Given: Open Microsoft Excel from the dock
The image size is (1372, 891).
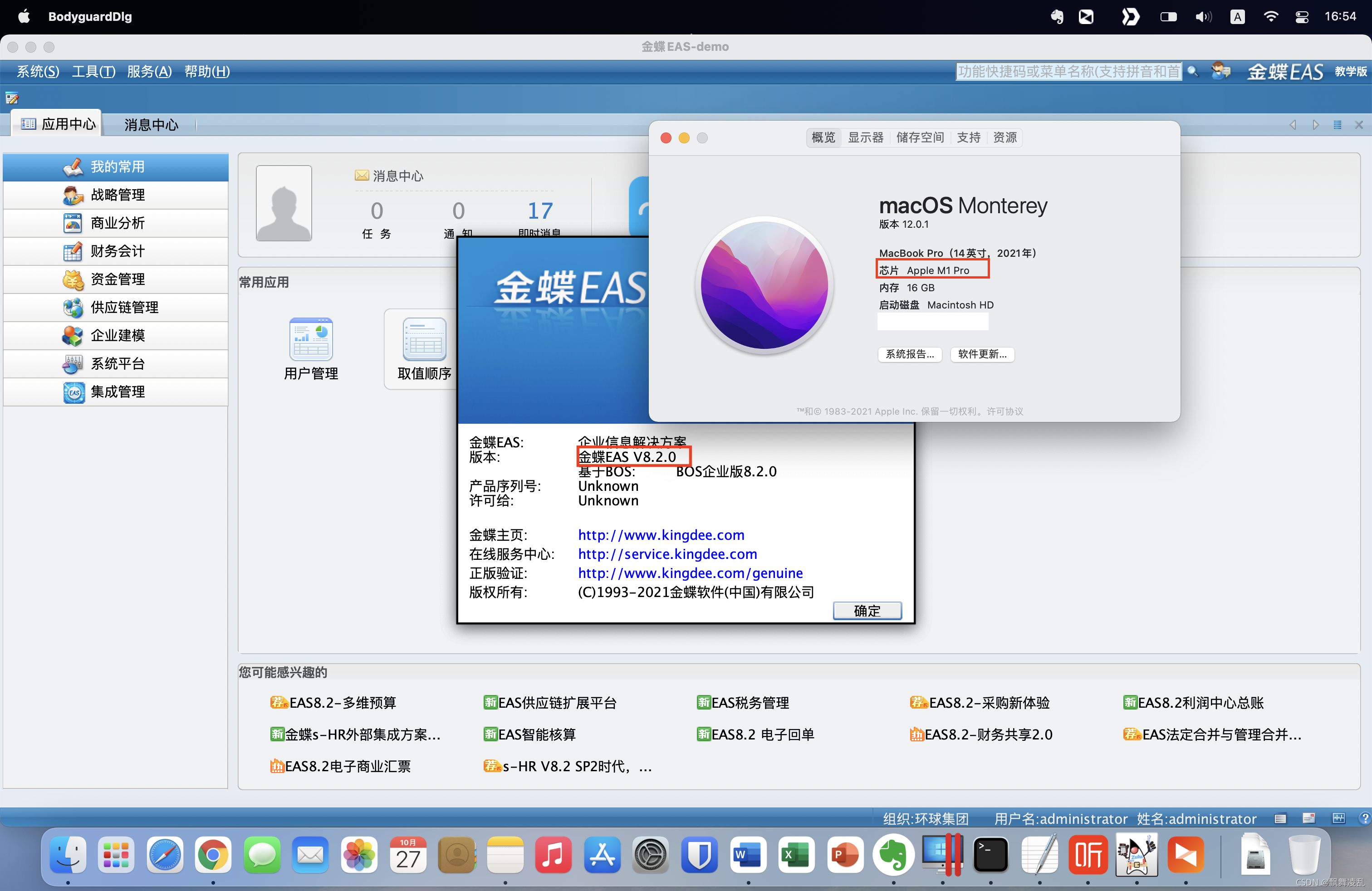Looking at the screenshot, I should click(x=796, y=854).
